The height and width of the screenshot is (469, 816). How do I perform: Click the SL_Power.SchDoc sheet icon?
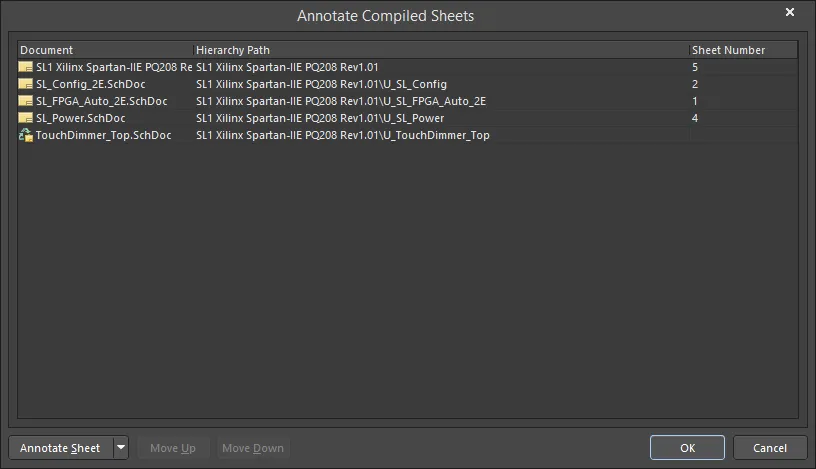26,118
